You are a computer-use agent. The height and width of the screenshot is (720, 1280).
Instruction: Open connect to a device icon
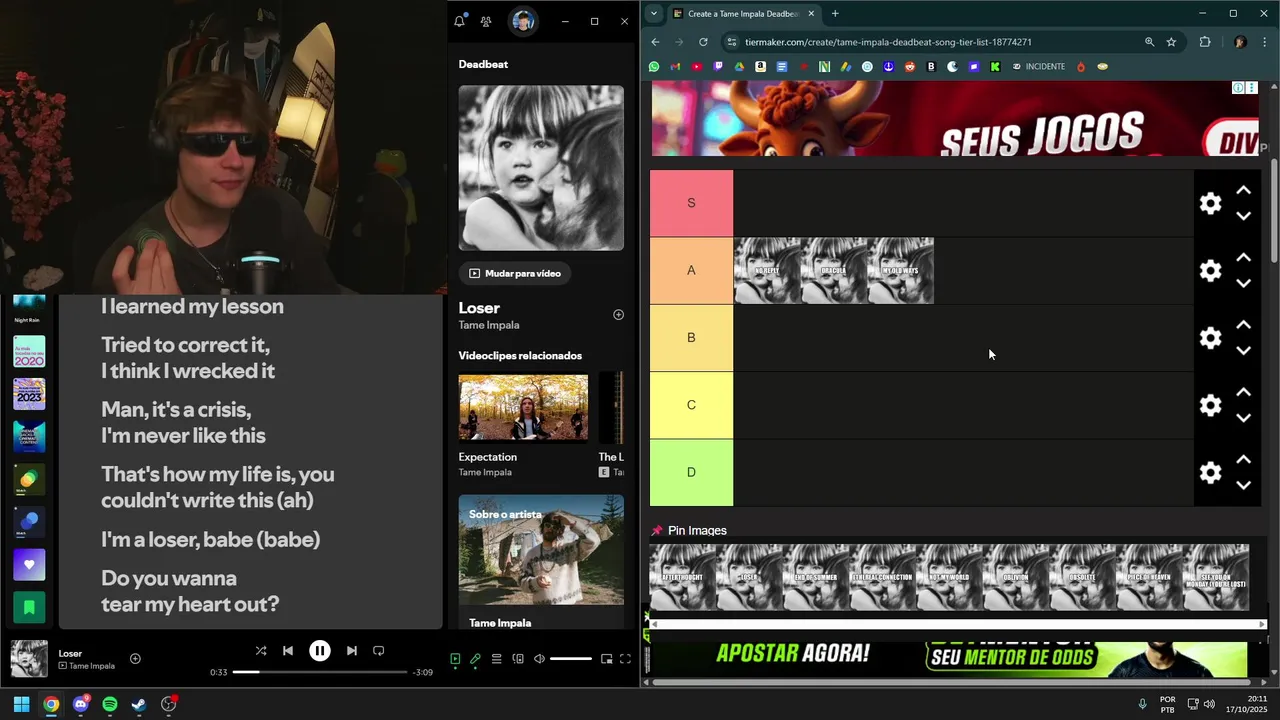518,659
